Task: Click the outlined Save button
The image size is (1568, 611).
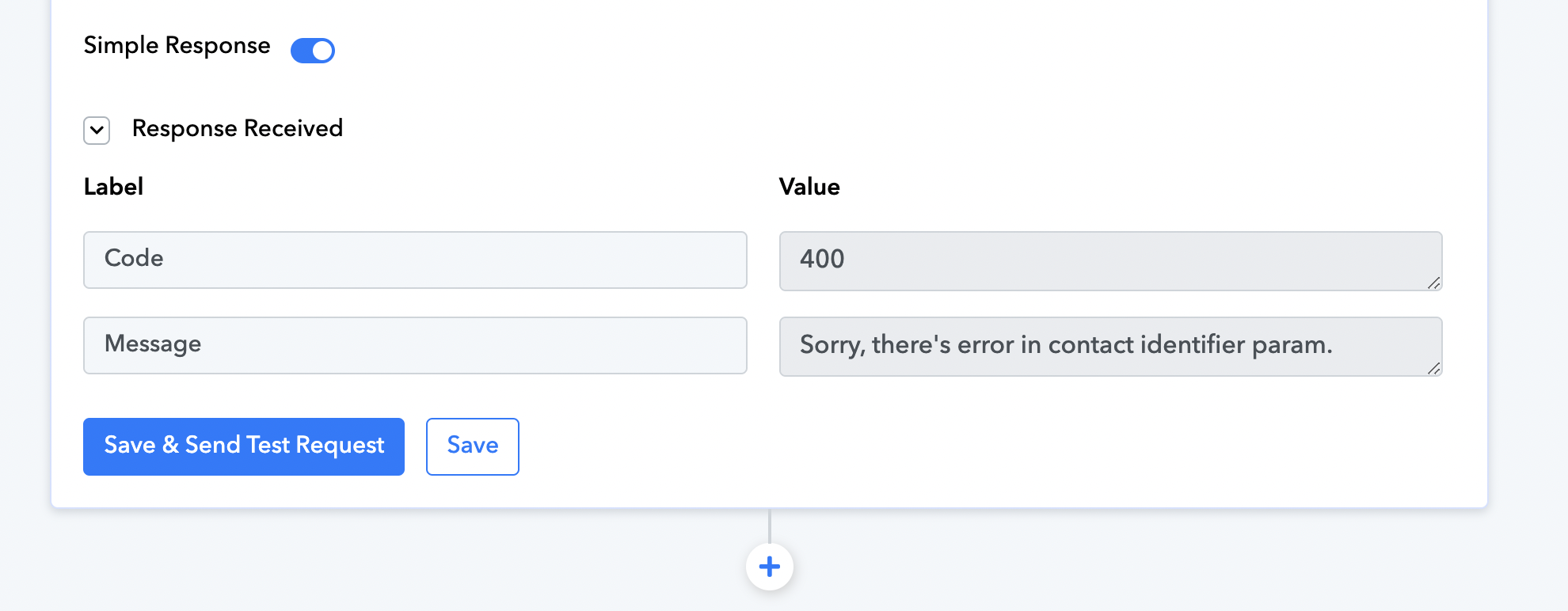Action: click(473, 446)
